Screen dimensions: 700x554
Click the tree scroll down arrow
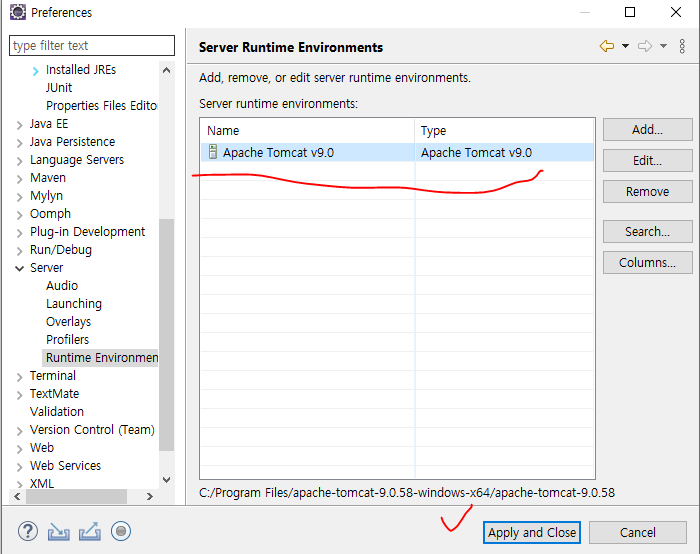166,480
